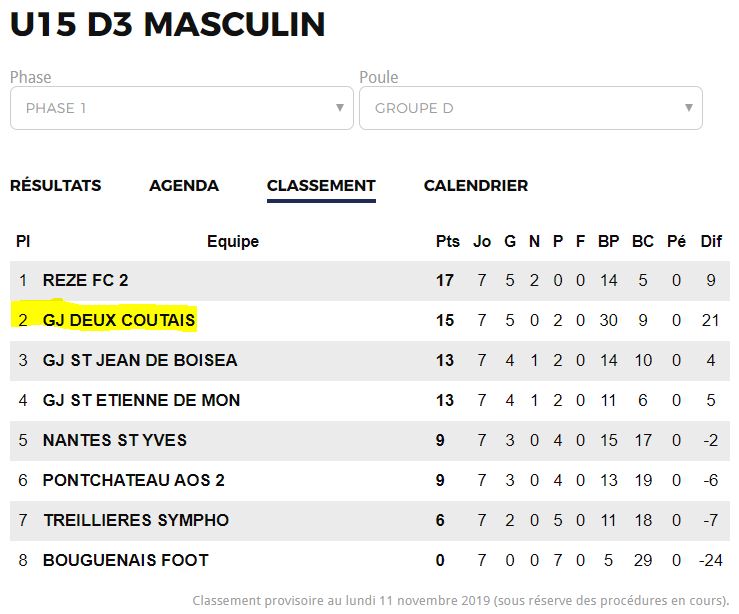Image resolution: width=739 pixels, height=614 pixels.
Task: Click GJ ST ETIENNE DE MON team
Action: [141, 401]
